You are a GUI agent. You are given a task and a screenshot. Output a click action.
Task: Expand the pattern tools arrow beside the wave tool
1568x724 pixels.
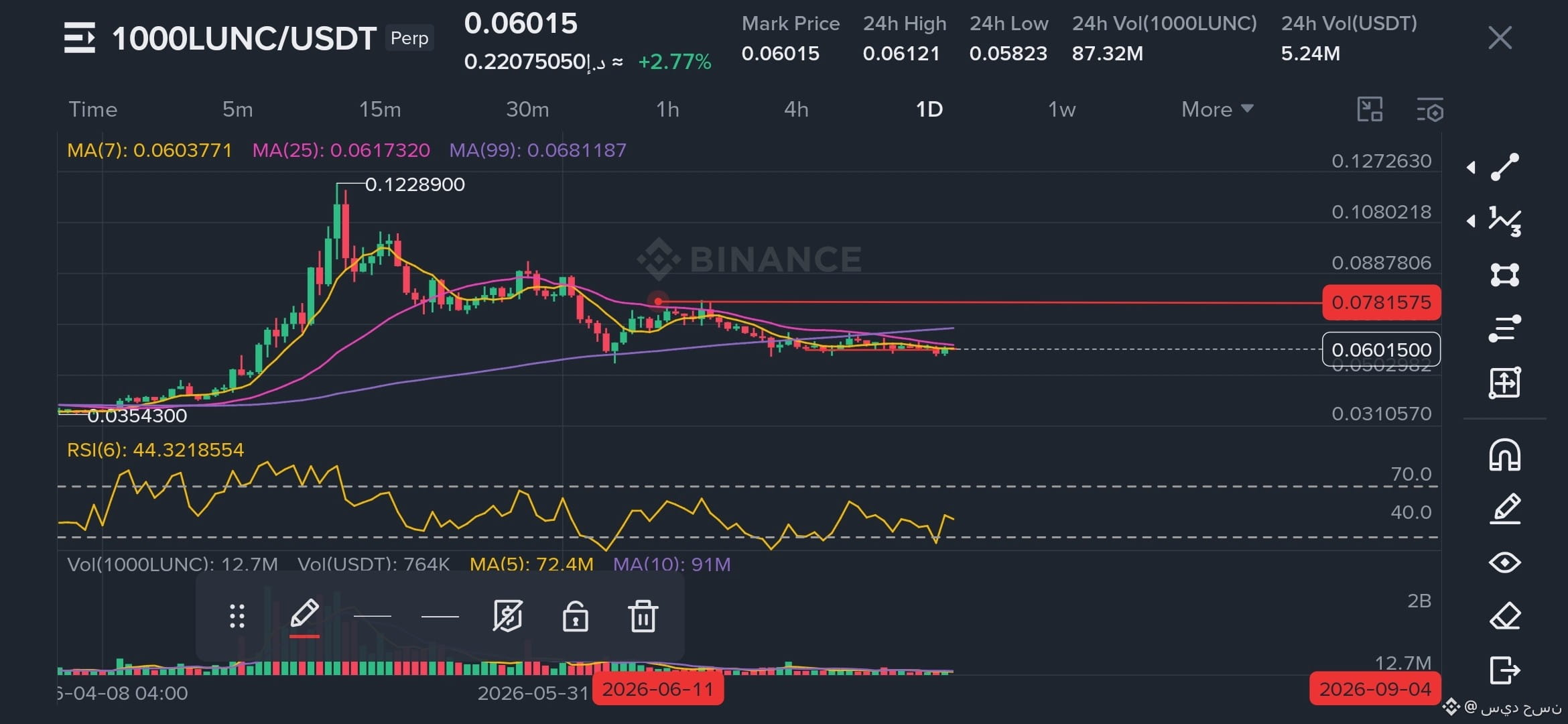click(x=1471, y=221)
